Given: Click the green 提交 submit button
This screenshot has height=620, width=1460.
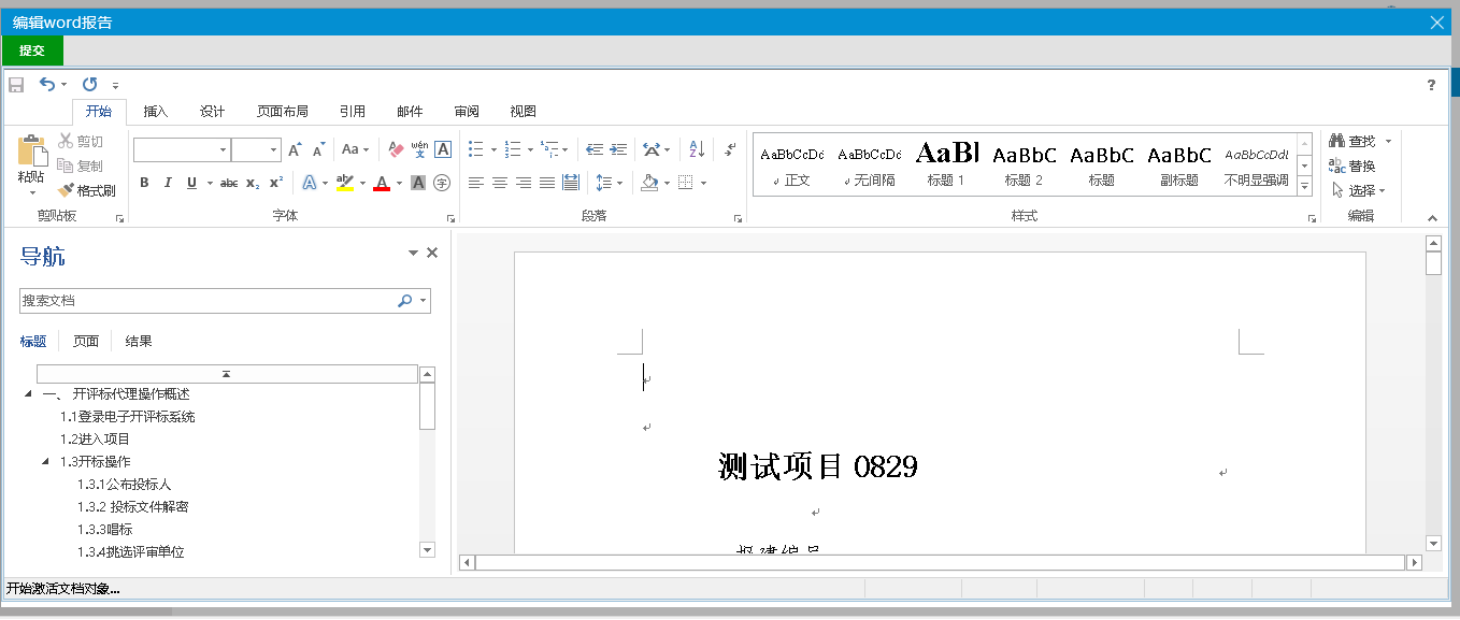Looking at the screenshot, I should tap(32, 50).
